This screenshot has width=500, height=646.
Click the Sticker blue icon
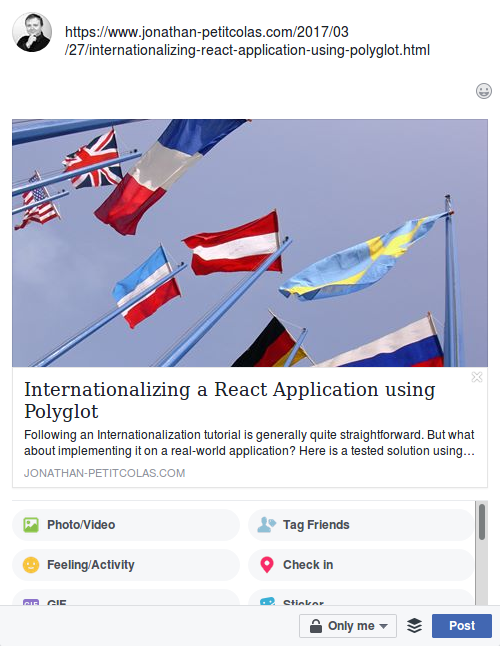tap(267, 602)
